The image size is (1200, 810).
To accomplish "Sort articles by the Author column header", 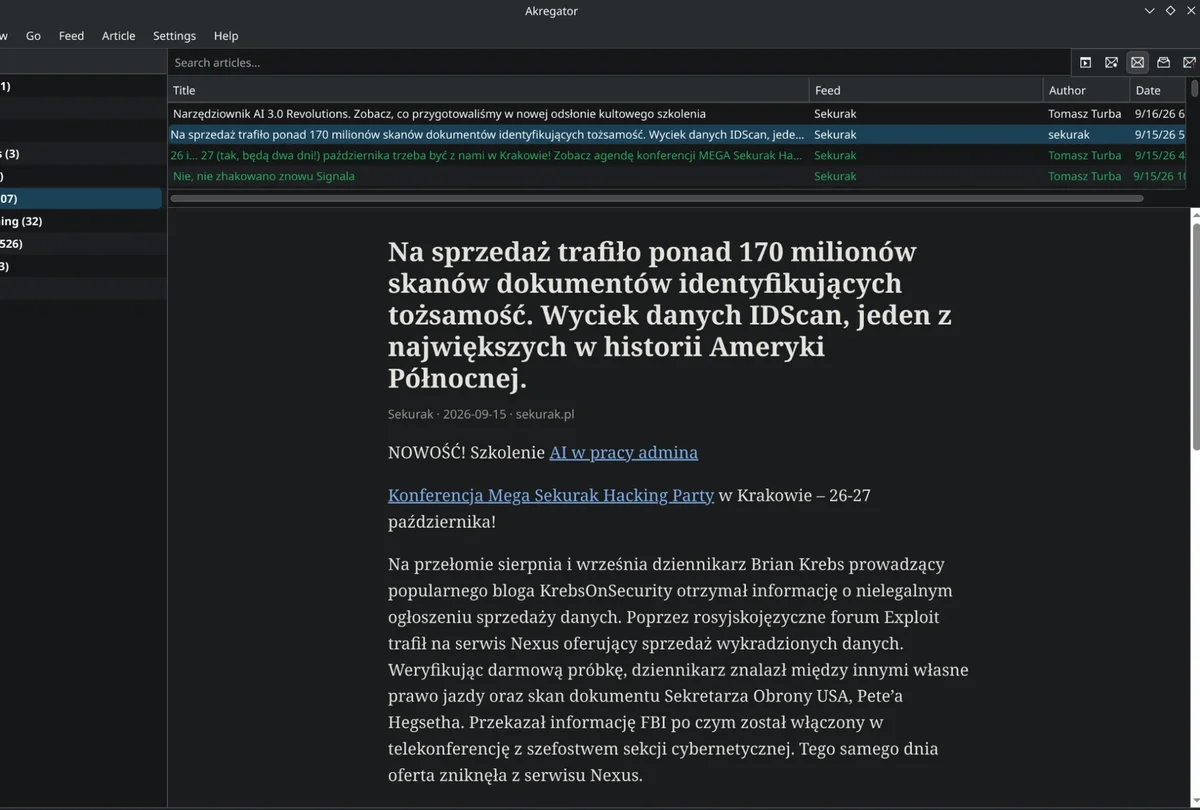I will coord(1087,90).
